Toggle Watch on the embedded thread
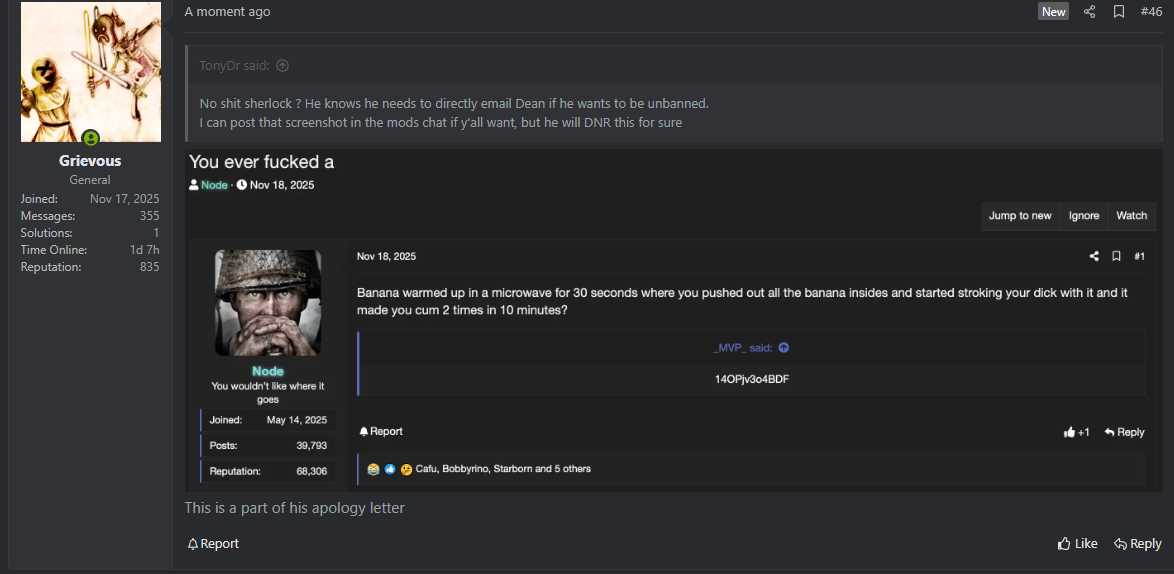This screenshot has height=574, width=1174. tap(1131, 216)
